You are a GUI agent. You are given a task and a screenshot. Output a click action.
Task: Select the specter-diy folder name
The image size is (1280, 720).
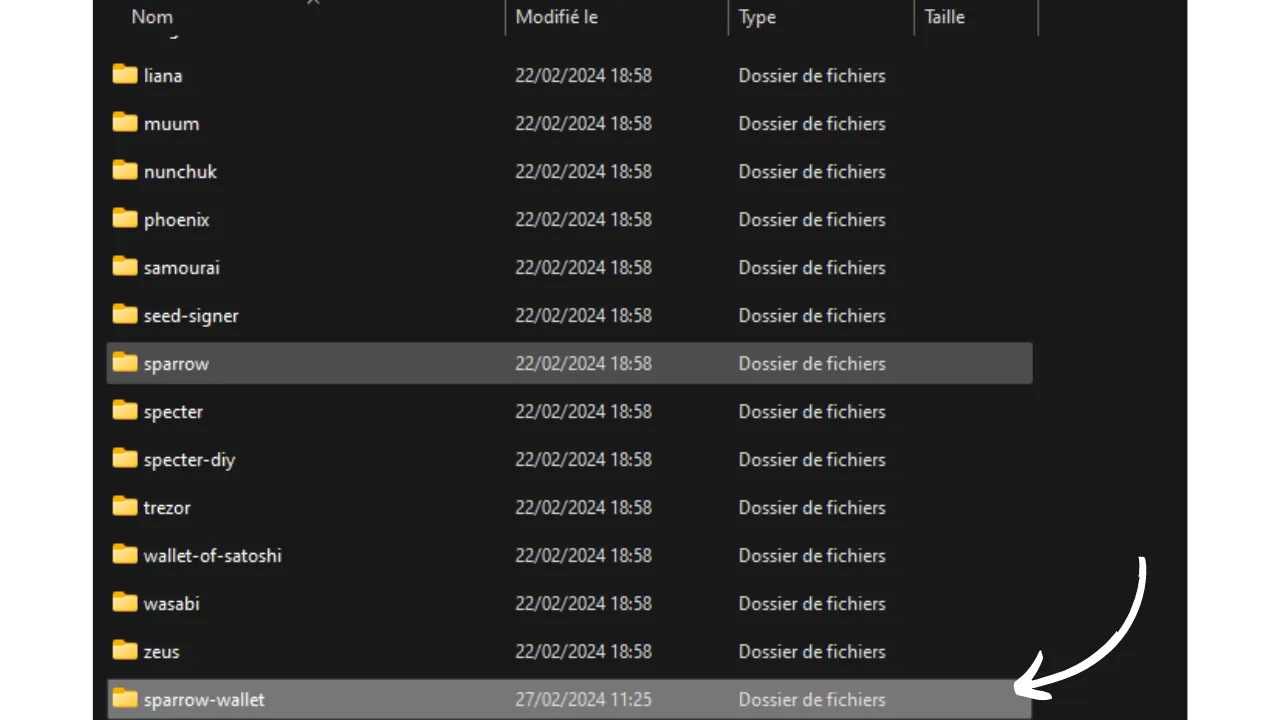point(189,460)
